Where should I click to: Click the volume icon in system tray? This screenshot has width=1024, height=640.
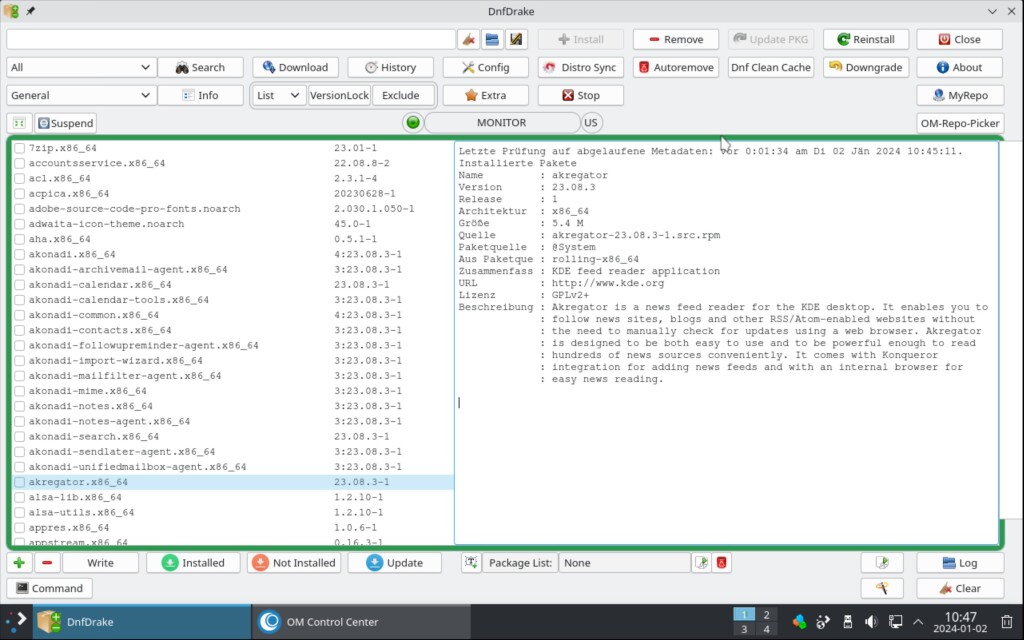[871, 622]
